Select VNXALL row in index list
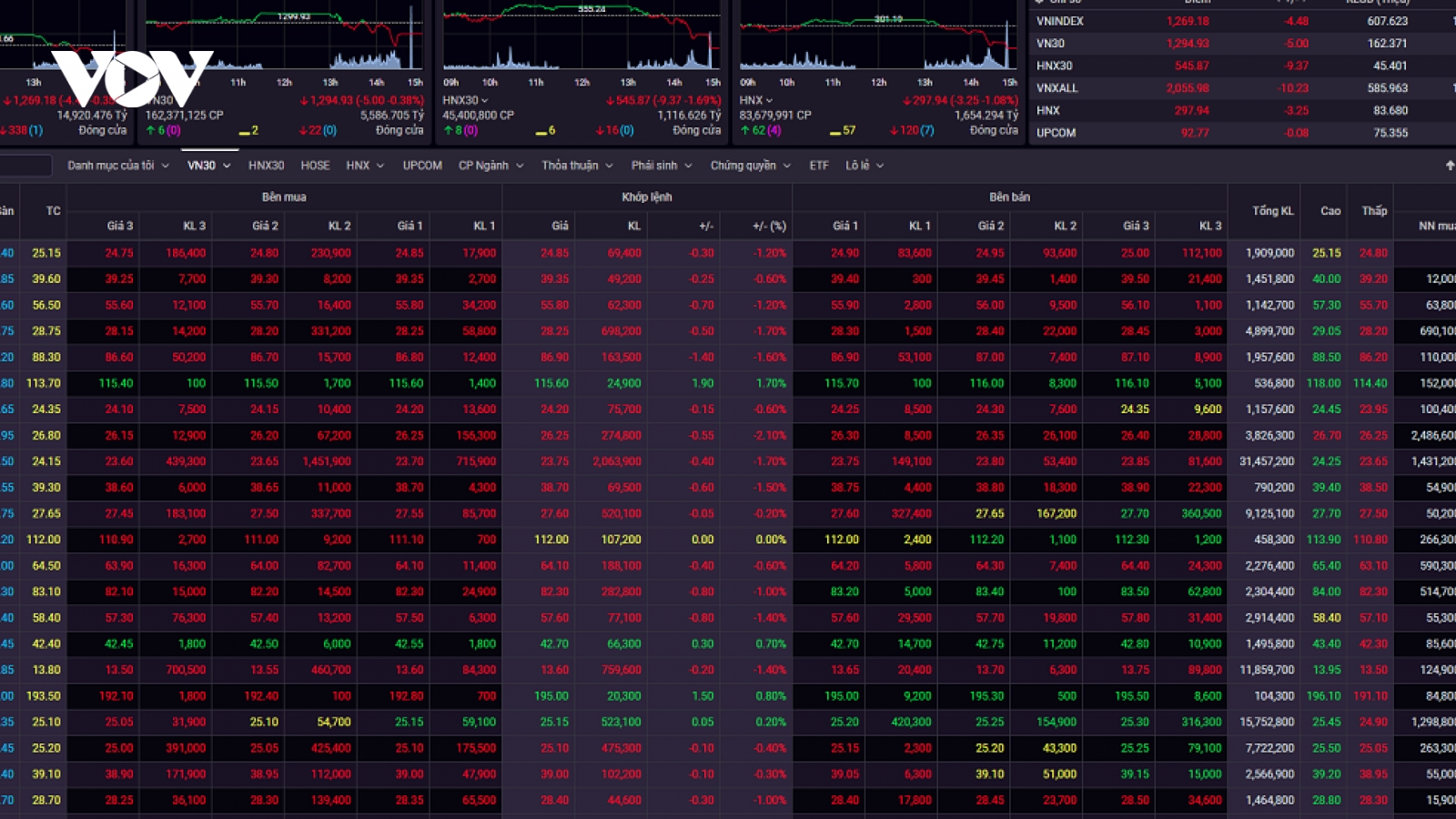The height and width of the screenshot is (819, 1456). click(x=1242, y=88)
